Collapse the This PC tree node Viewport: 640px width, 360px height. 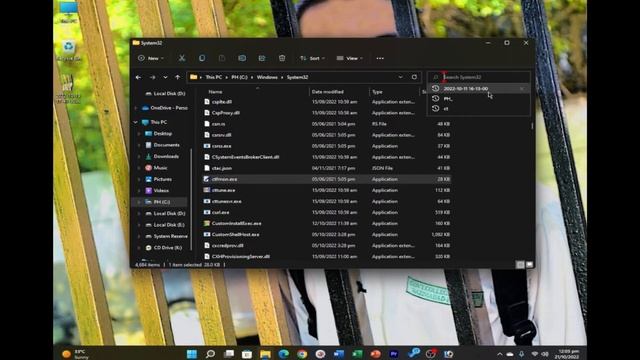(x=136, y=122)
